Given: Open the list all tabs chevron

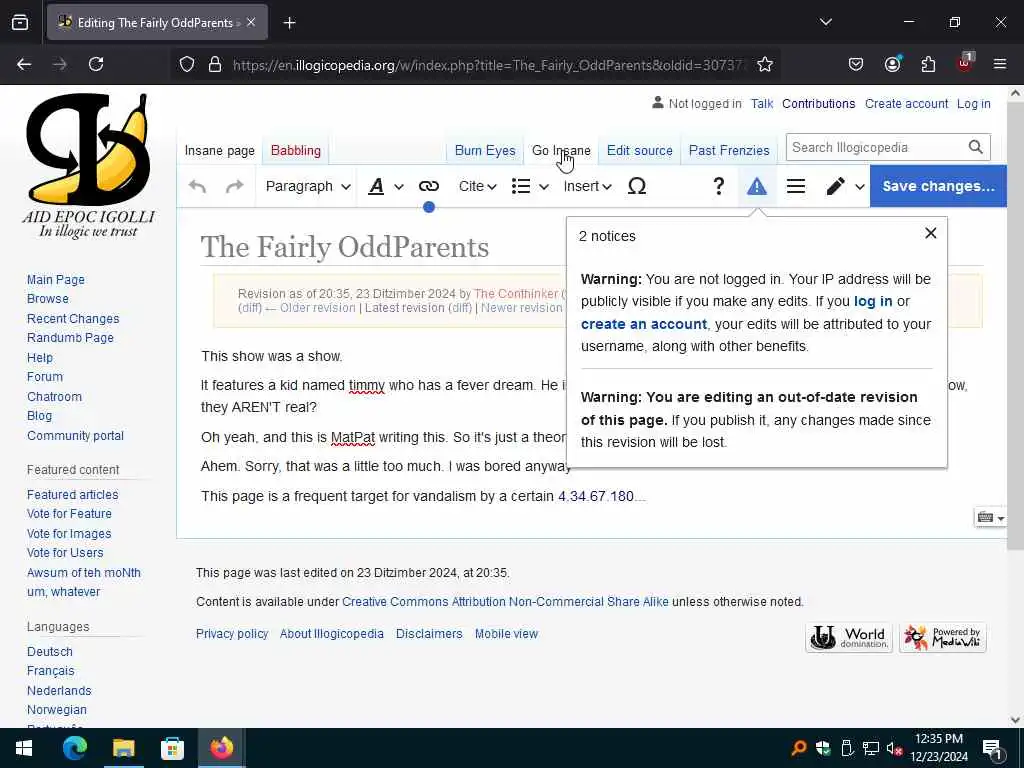Looking at the screenshot, I should click(825, 22).
